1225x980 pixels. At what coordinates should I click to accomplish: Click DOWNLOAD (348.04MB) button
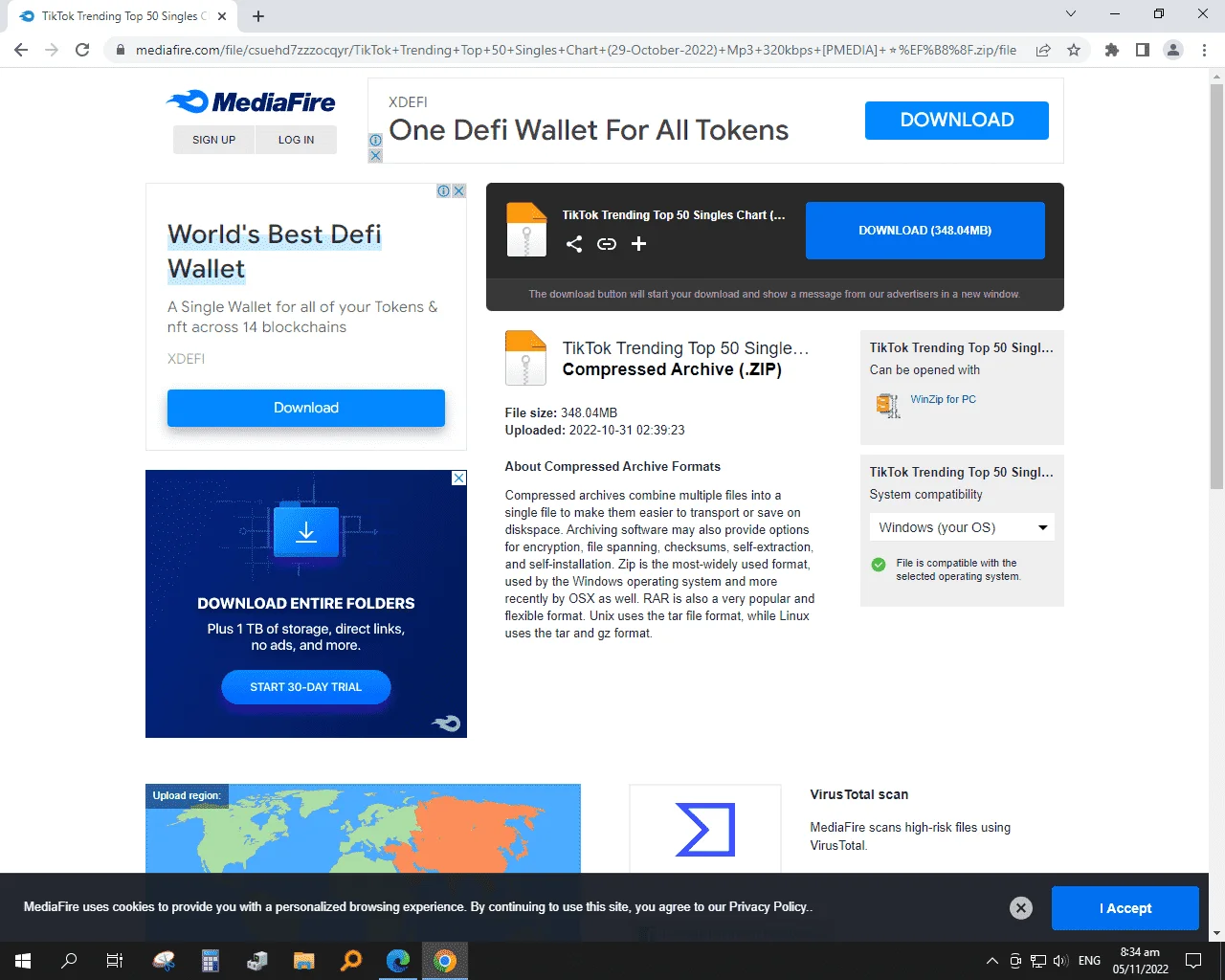pos(924,231)
